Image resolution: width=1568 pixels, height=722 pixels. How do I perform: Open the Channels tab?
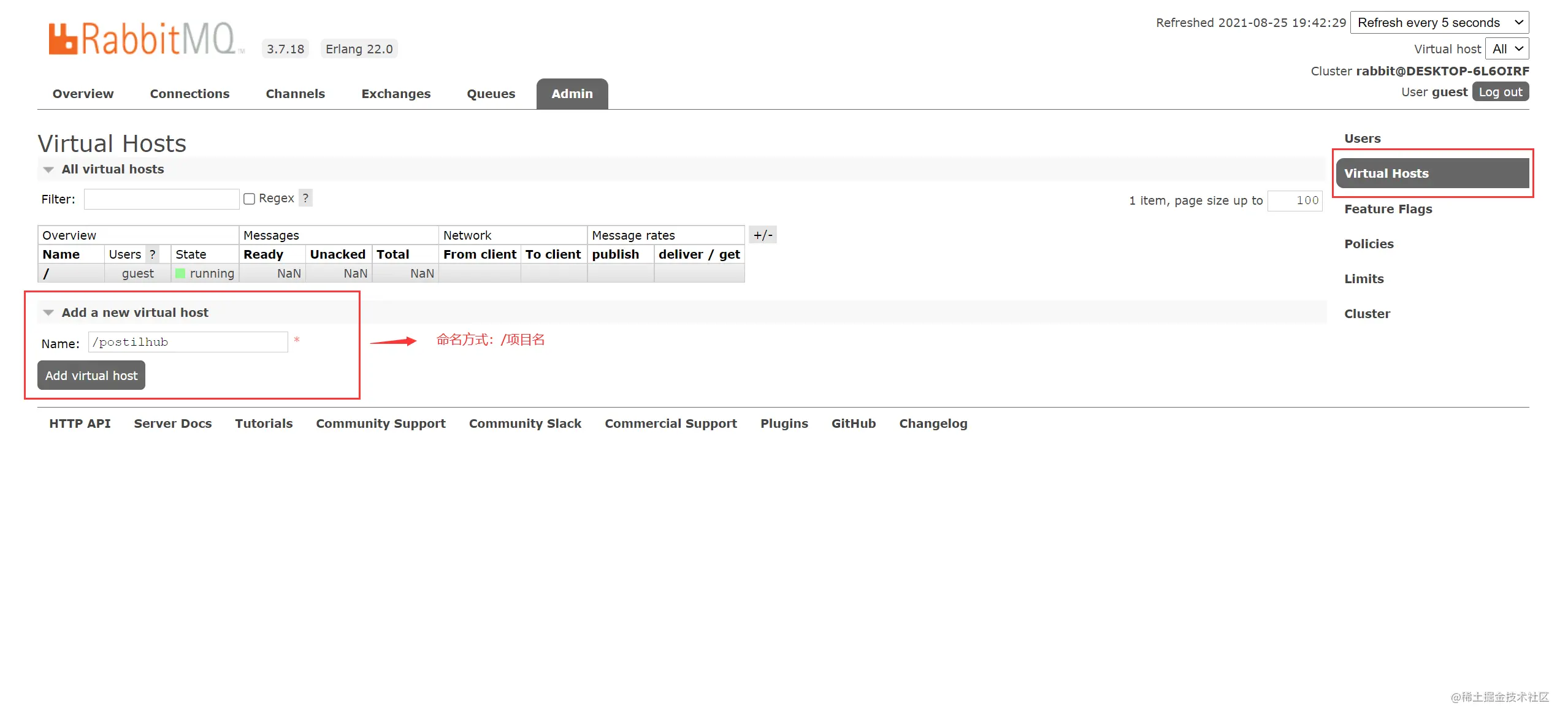point(295,94)
